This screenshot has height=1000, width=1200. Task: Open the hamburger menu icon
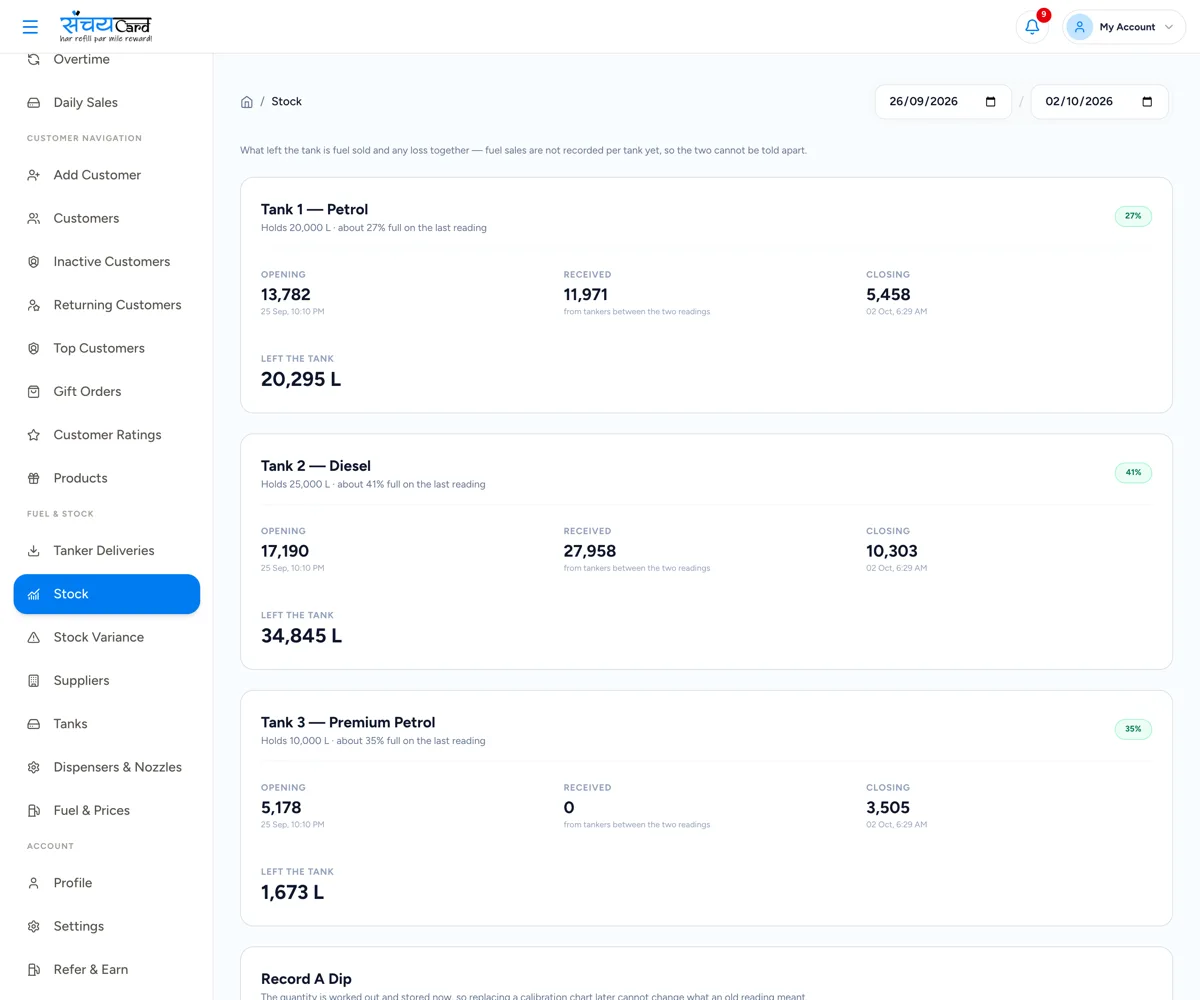pos(30,27)
